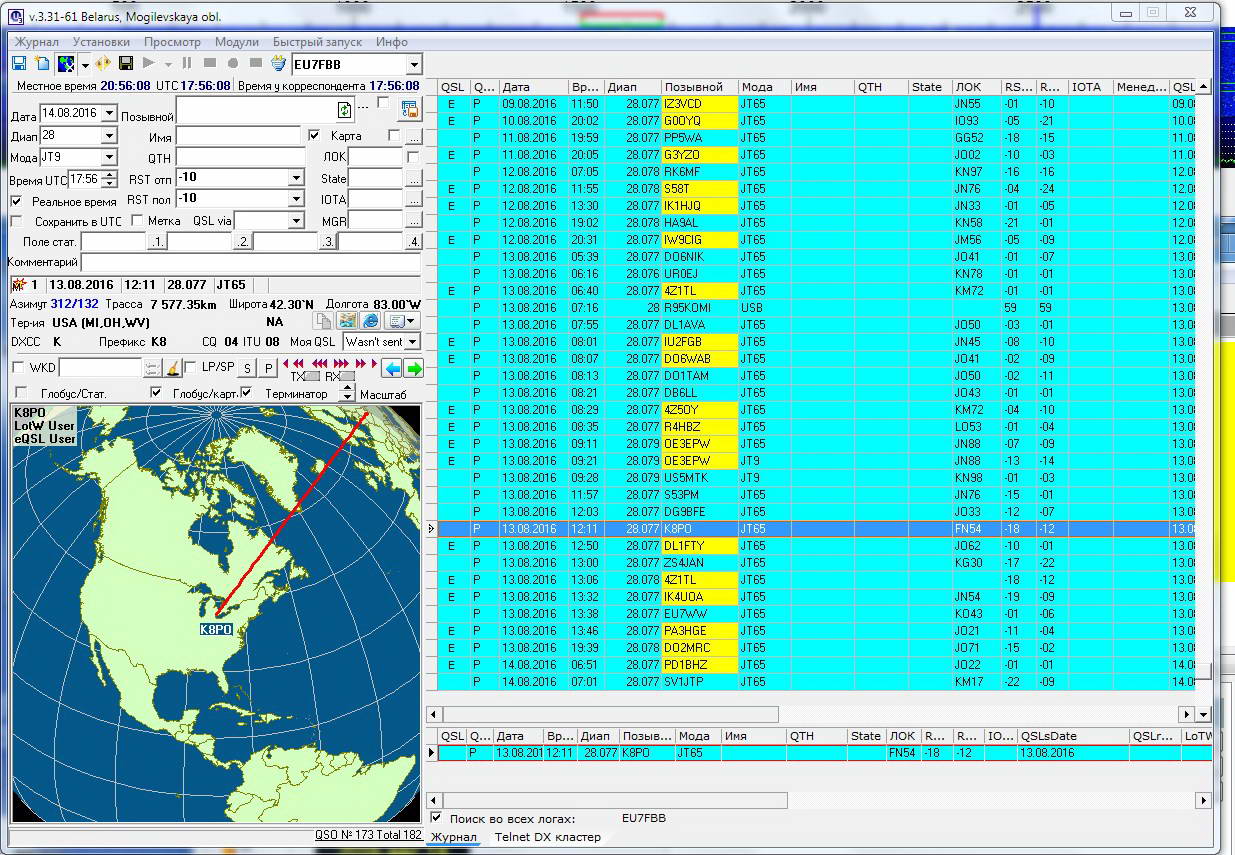Viewport: 1235px width, 855px height.
Task: Click the Позывной column header in log table
Action: point(700,87)
